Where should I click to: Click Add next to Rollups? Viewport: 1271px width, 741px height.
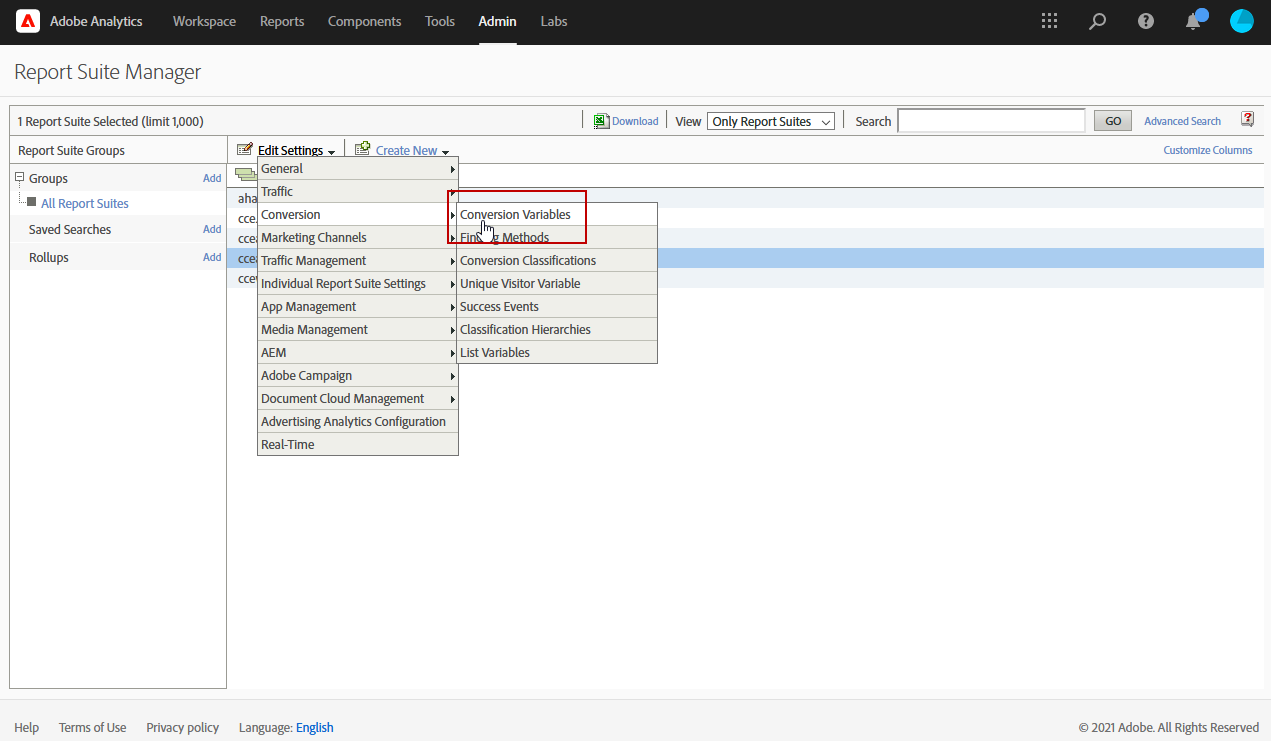coord(212,257)
